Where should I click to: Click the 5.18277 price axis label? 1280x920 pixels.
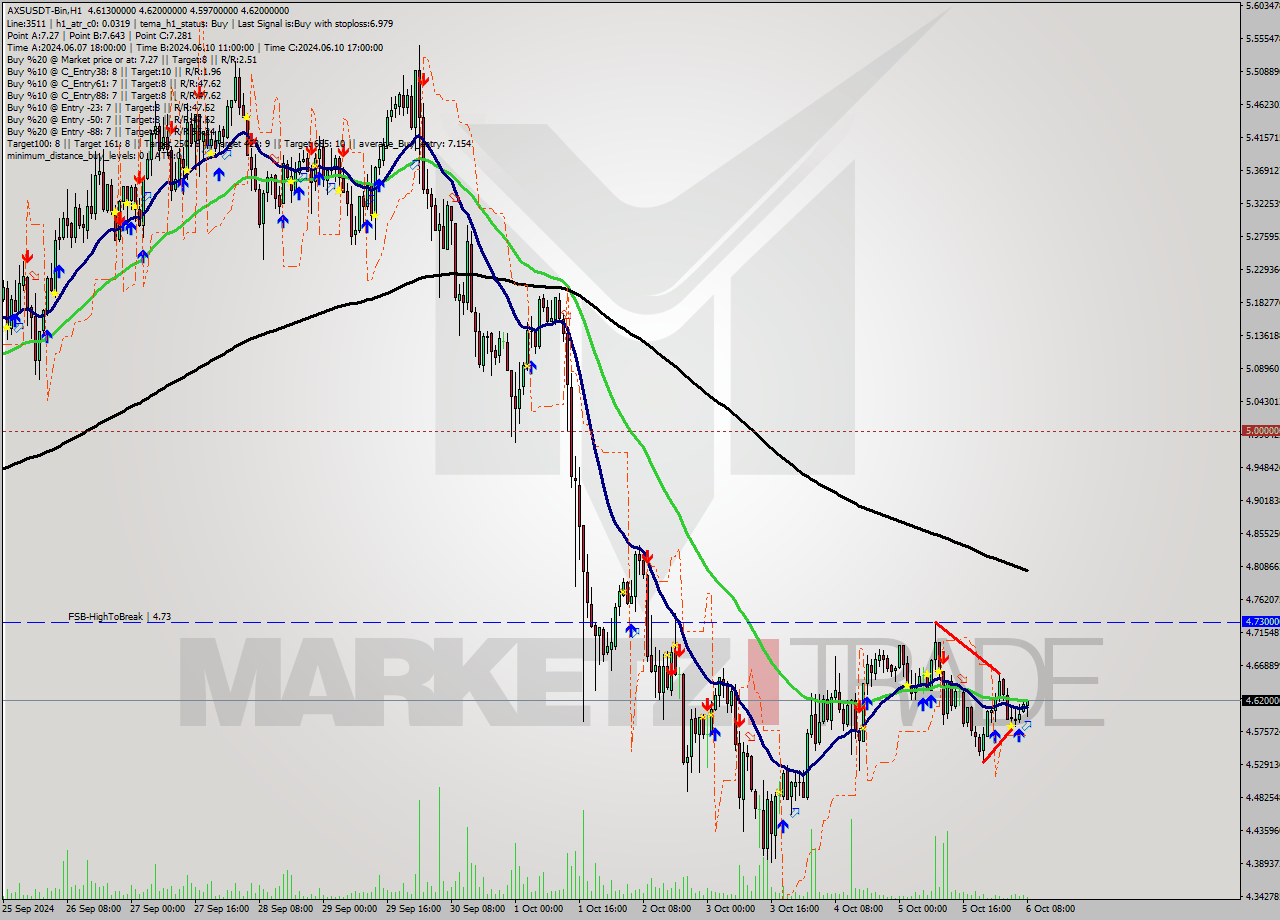click(x=1262, y=302)
